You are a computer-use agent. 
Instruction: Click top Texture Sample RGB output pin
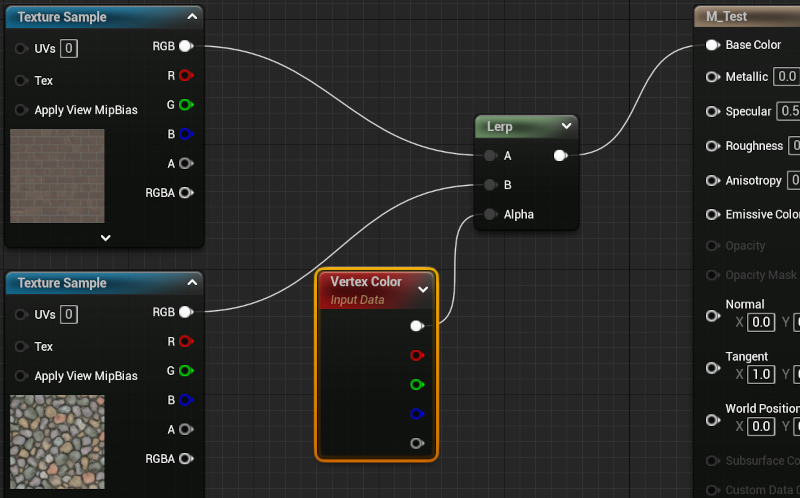[186, 46]
